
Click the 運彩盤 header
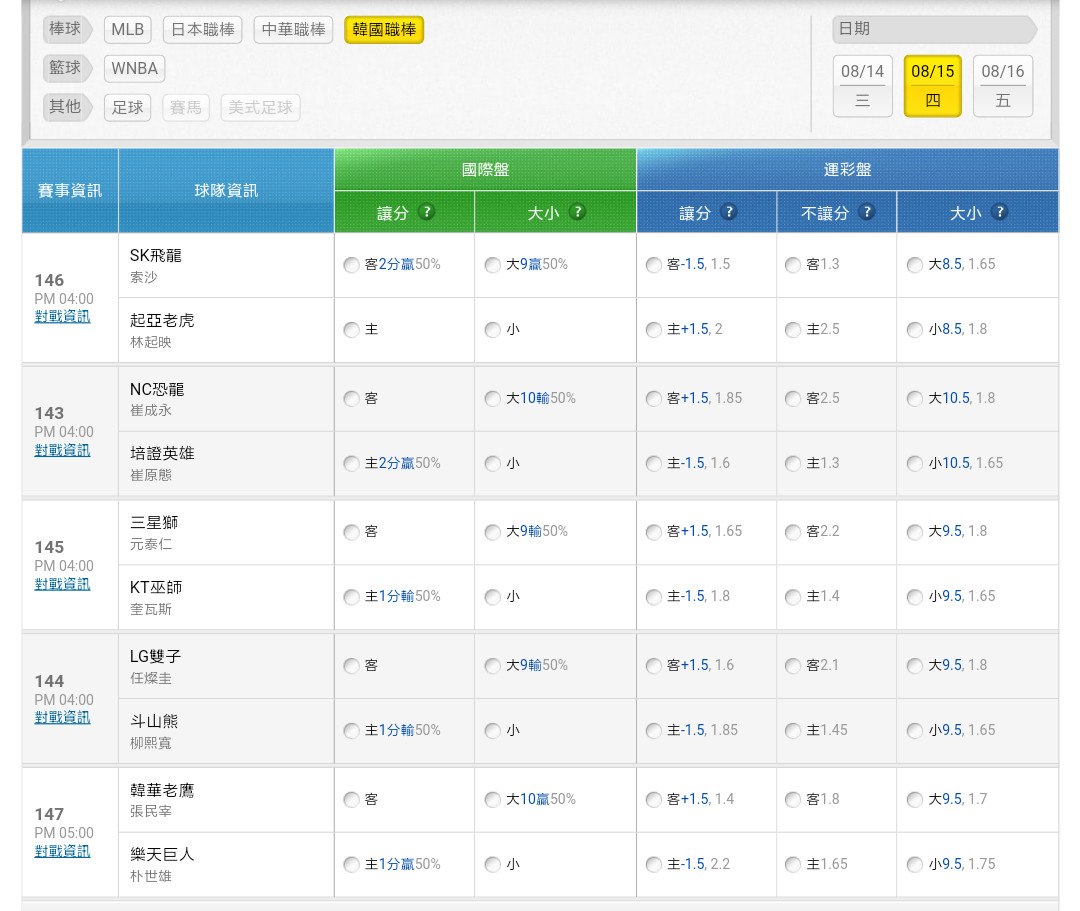[848, 169]
